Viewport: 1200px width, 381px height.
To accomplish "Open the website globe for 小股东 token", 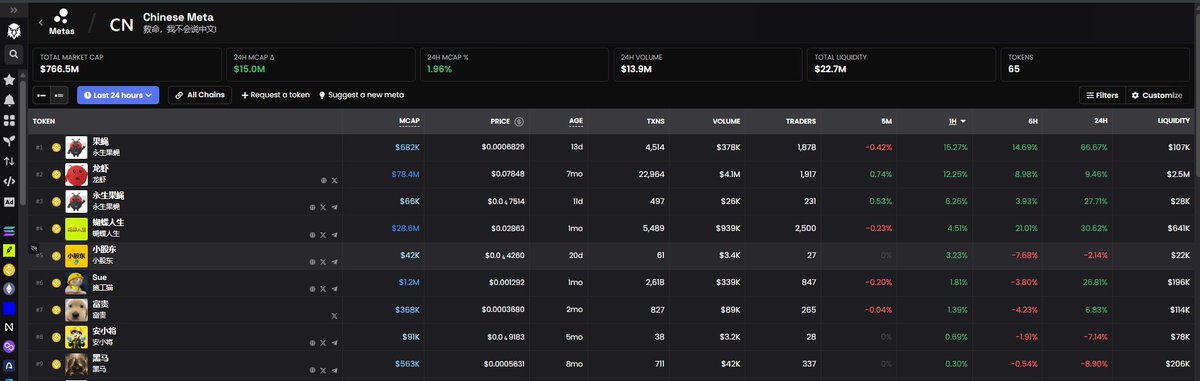I will [312, 261].
